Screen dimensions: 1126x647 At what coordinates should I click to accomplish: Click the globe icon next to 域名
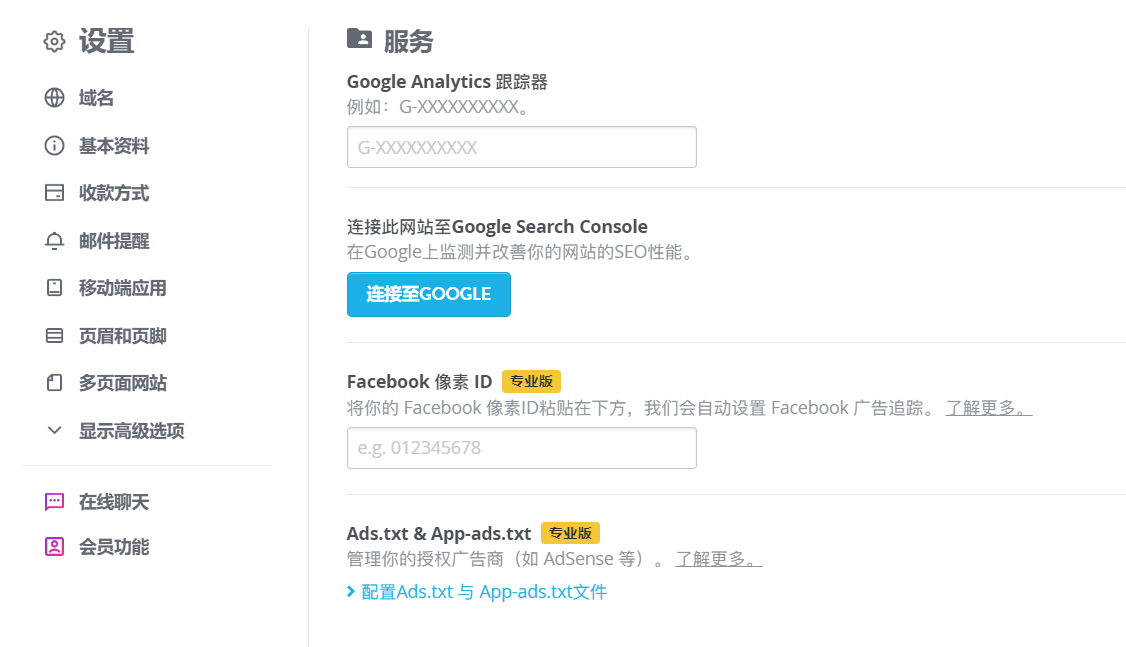[54, 98]
